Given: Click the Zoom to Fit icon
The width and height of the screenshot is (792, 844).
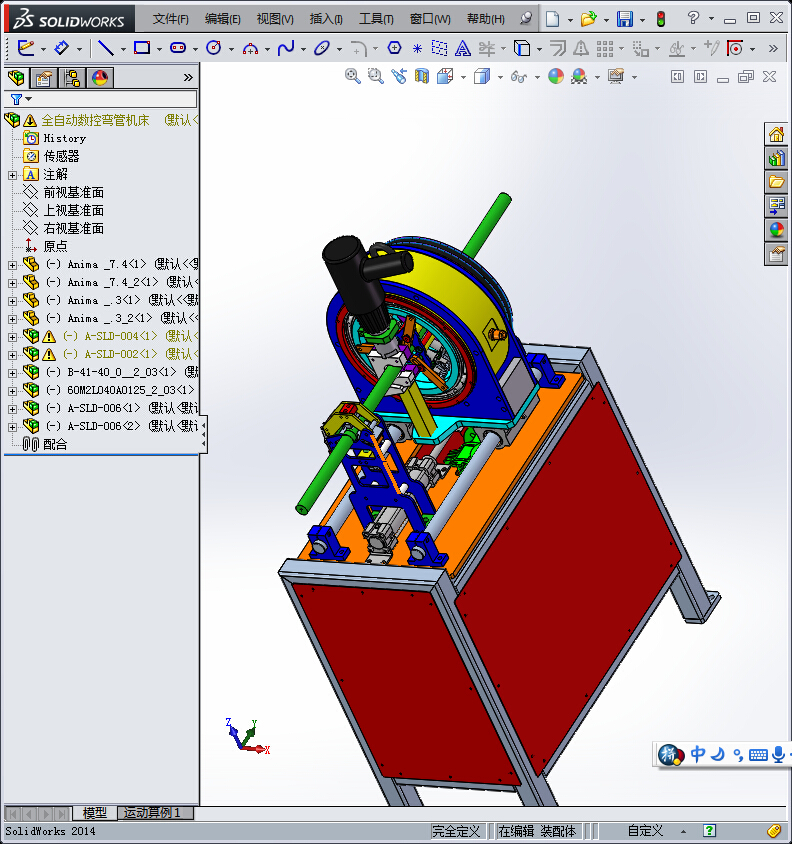Looking at the screenshot, I should 352,76.
